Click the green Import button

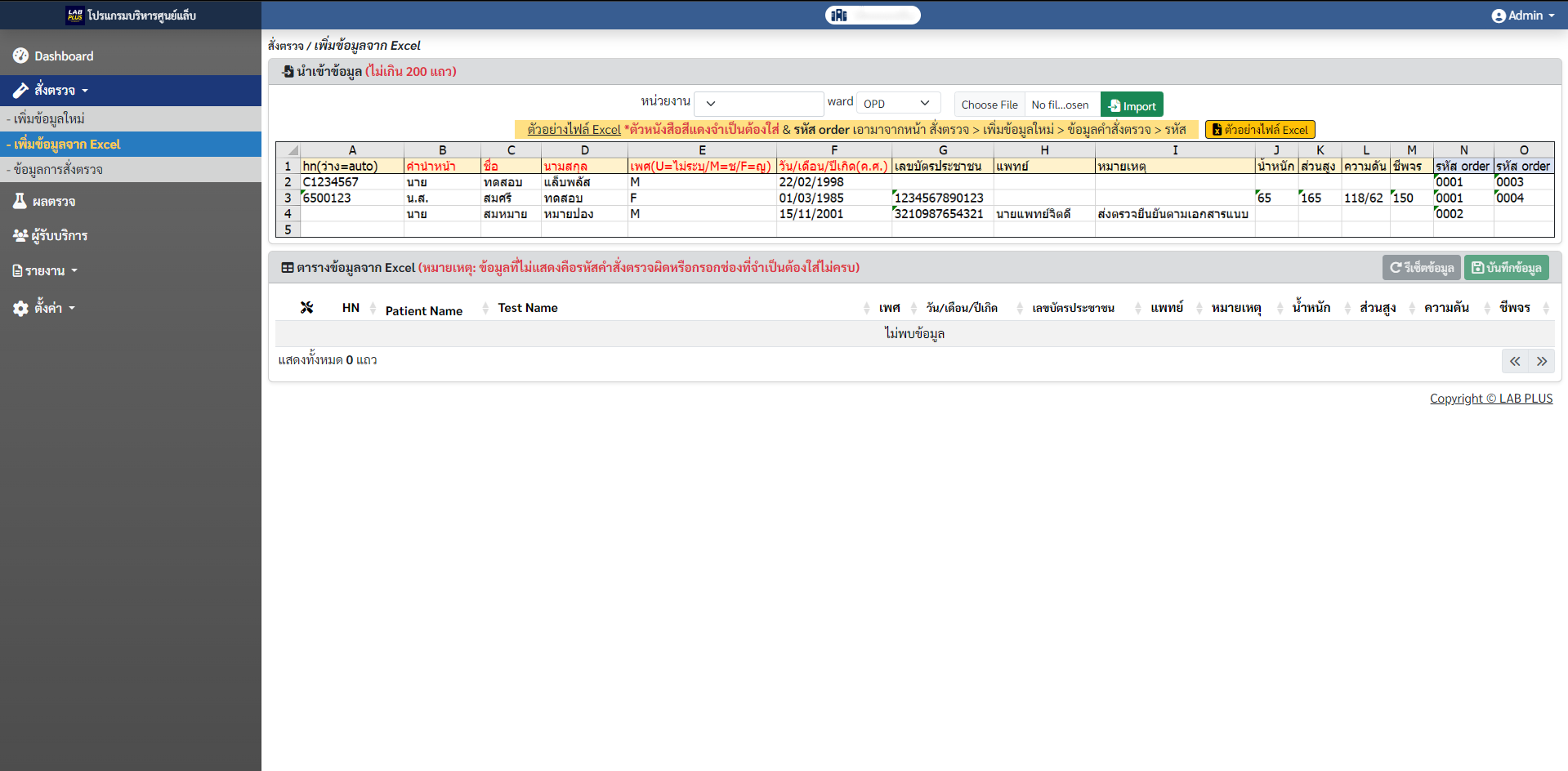1132,105
